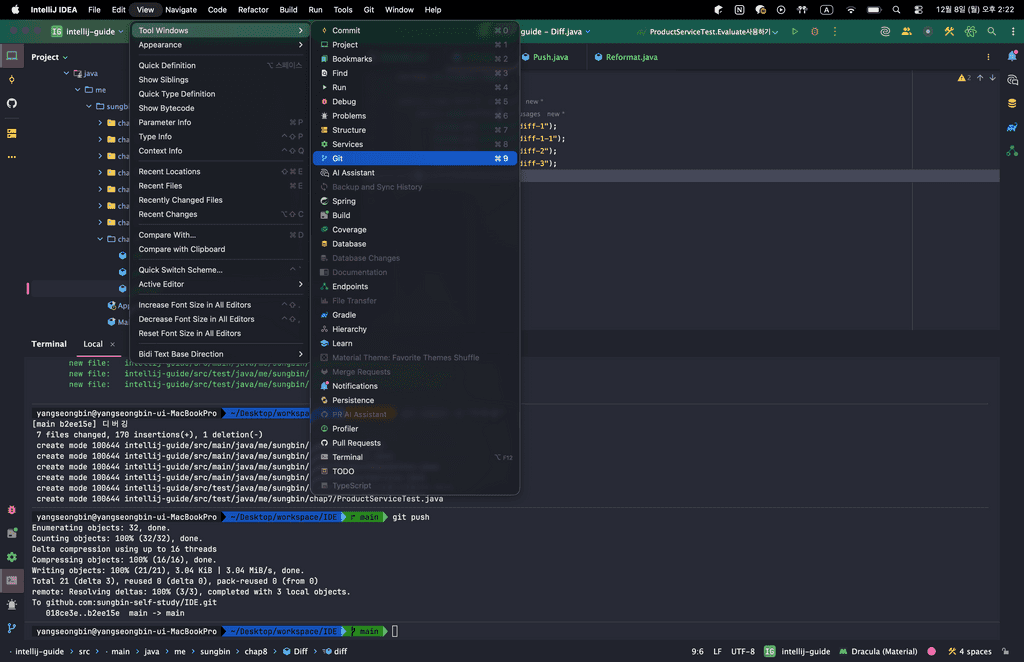Click the pink color dot in the status bar
This screenshot has width=1024, height=662.
(x=932, y=651)
